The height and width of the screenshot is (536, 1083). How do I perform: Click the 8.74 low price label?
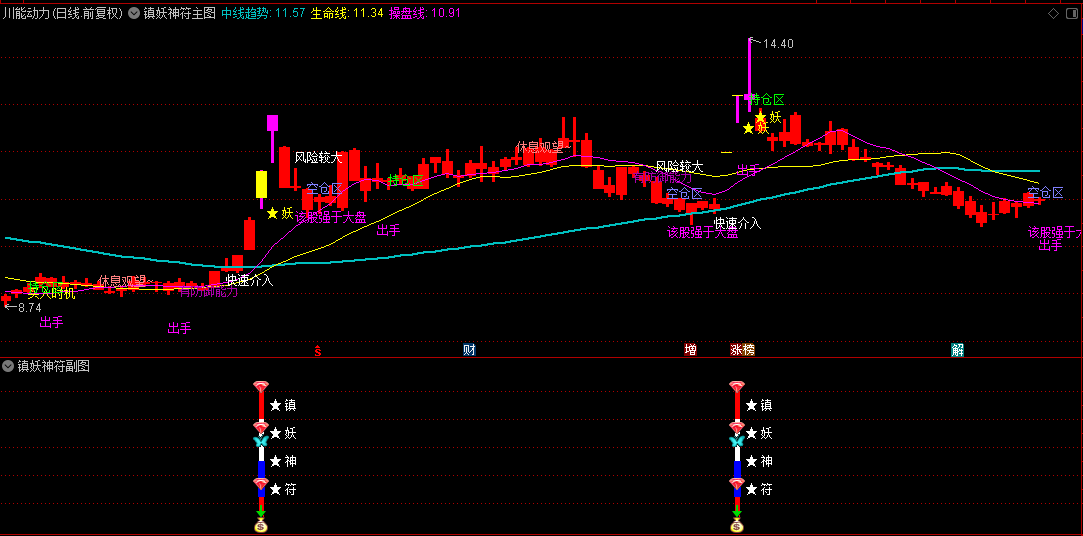tap(29, 308)
